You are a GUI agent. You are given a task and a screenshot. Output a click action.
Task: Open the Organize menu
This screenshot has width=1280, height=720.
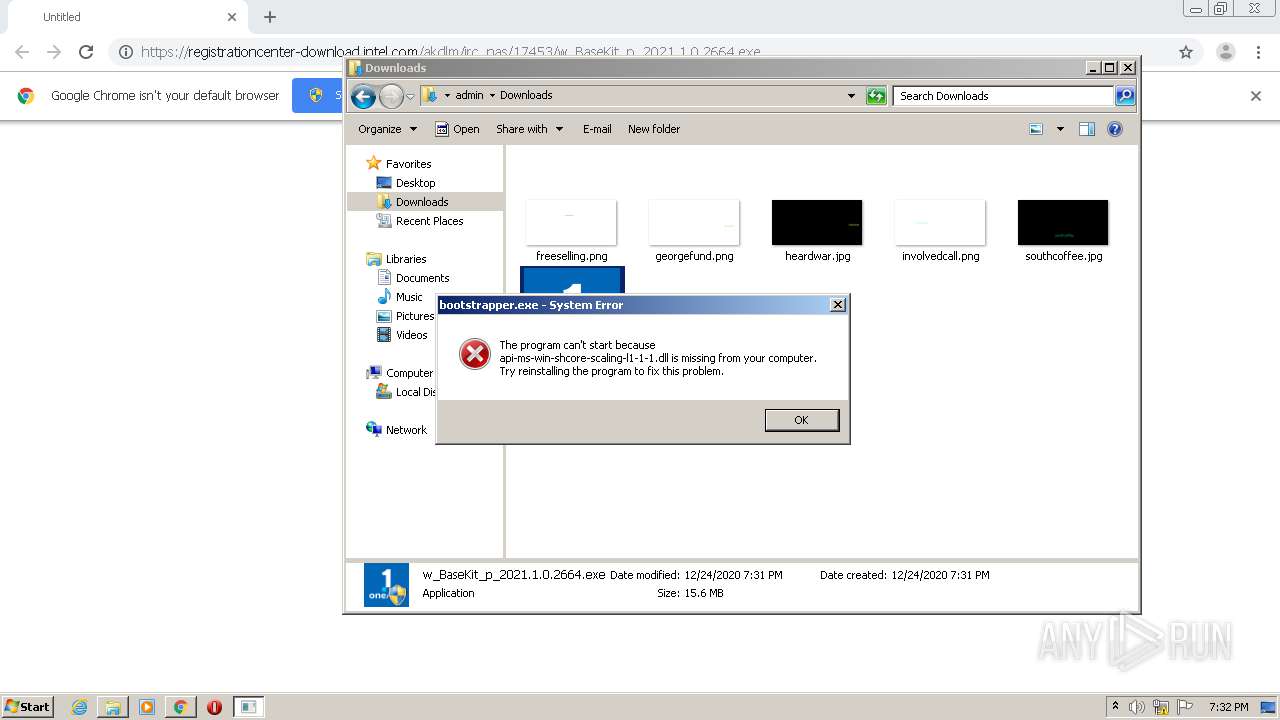coord(387,129)
